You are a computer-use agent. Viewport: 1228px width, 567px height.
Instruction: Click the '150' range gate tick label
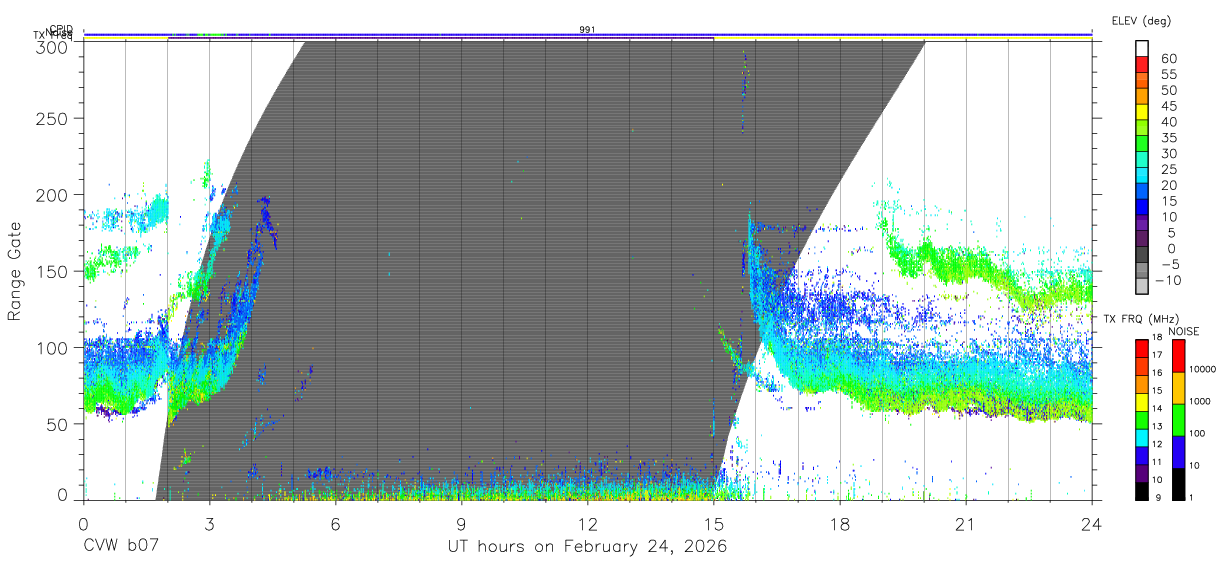click(x=52, y=271)
